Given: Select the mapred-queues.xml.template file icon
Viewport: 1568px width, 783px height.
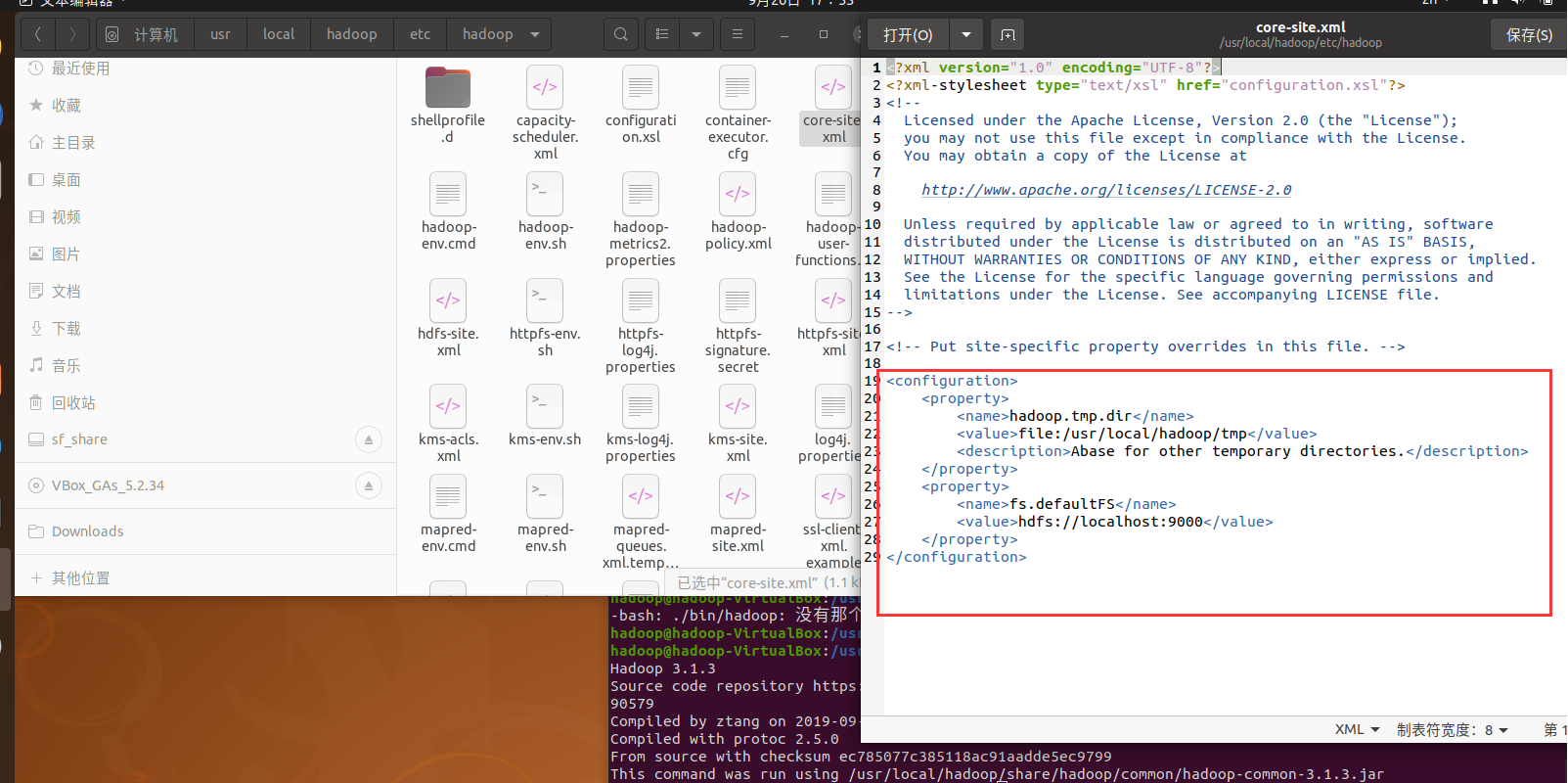Looking at the screenshot, I should pos(641,496).
